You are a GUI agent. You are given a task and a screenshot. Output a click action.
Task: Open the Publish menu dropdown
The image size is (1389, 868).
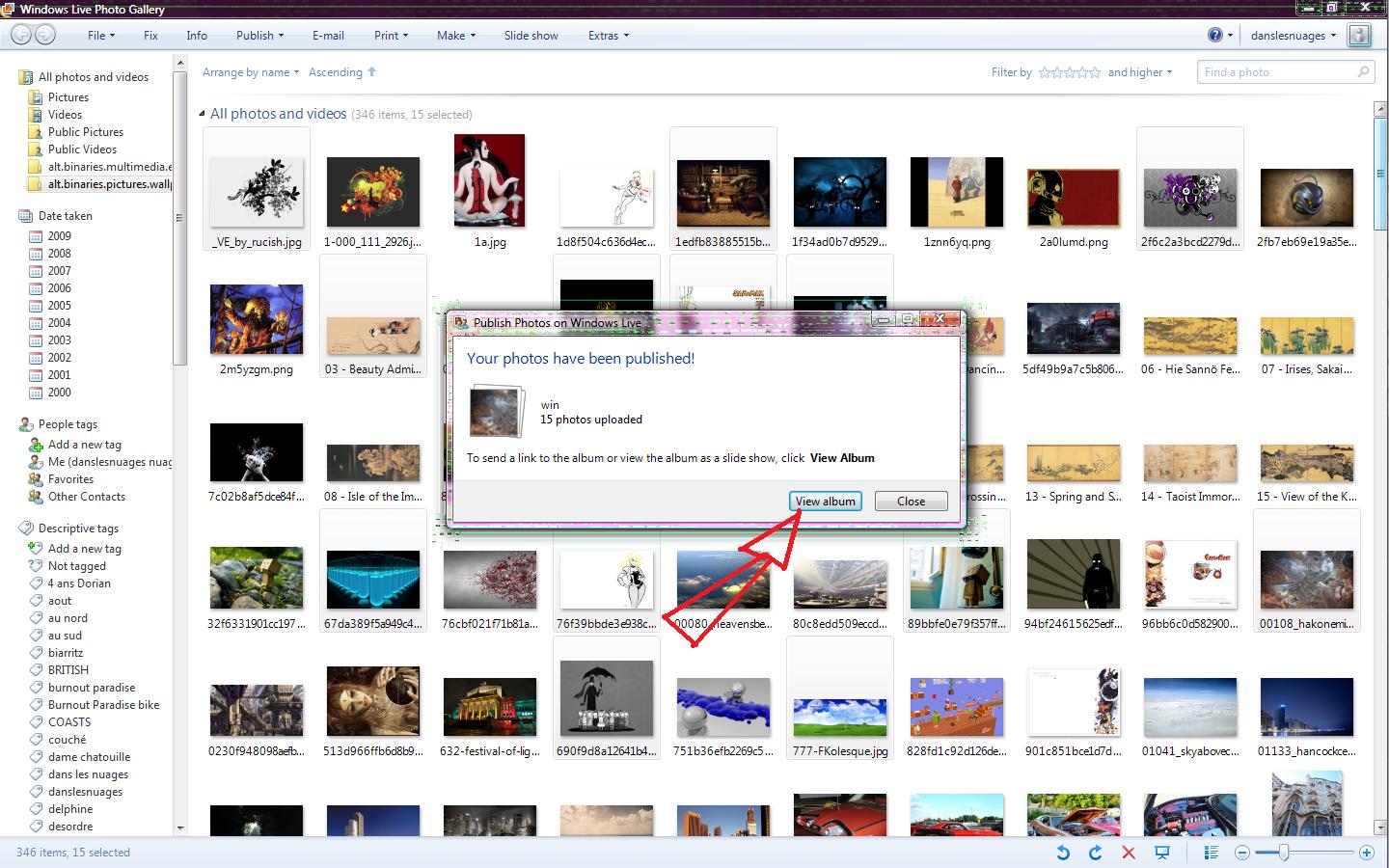[259, 36]
